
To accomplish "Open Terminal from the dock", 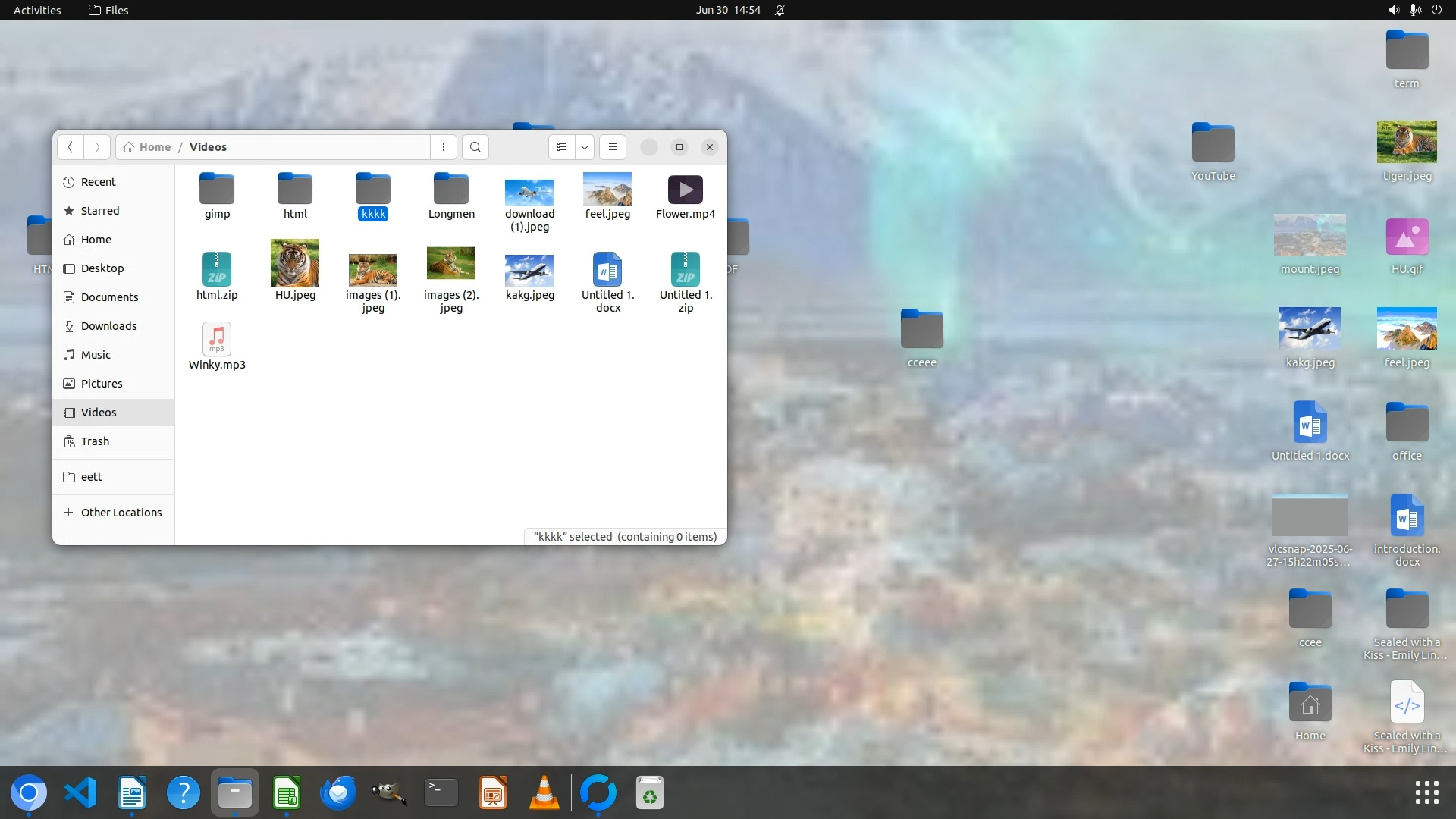I will click(441, 793).
